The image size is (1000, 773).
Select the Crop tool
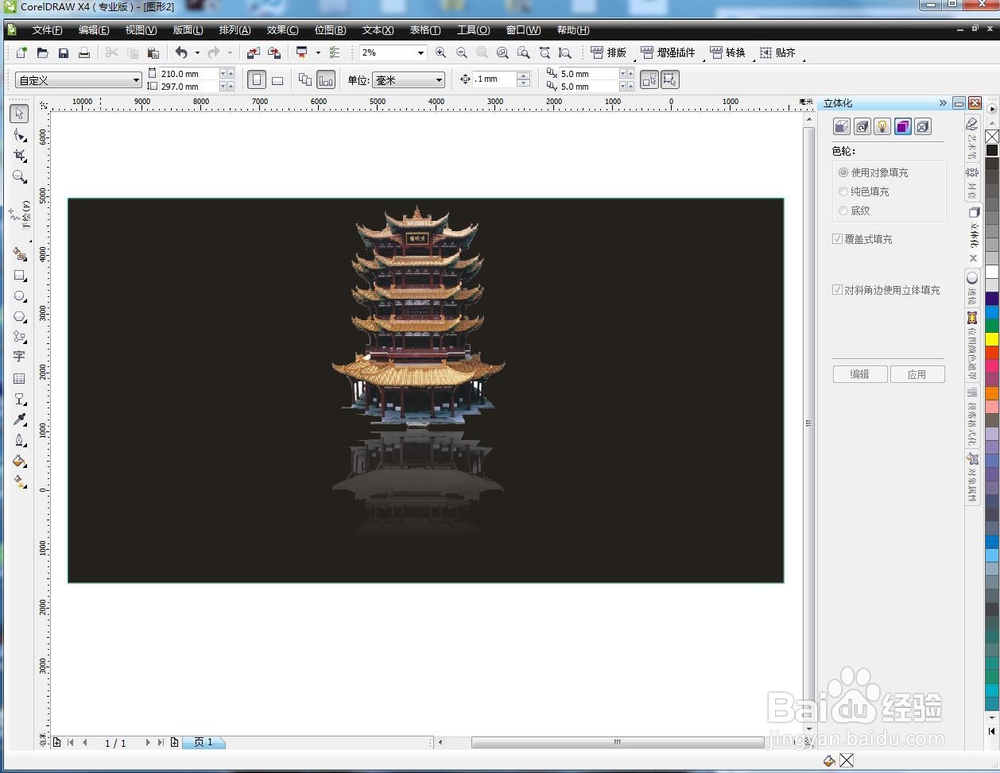(x=20, y=156)
